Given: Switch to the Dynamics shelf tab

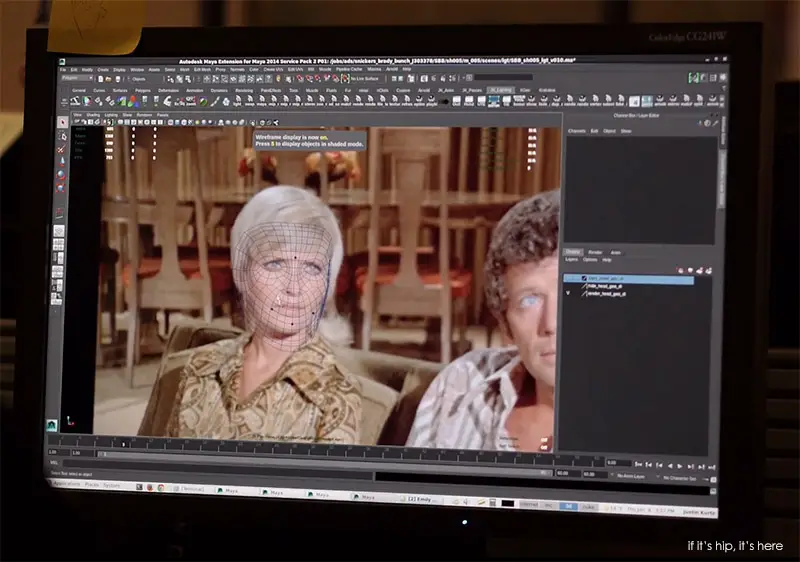Looking at the screenshot, I should click(x=219, y=90).
